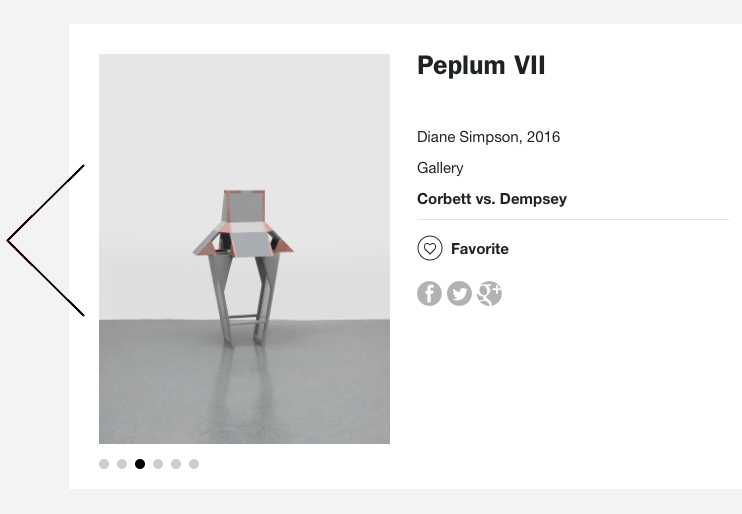
Task: Select the second carousel dot
Action: click(122, 464)
